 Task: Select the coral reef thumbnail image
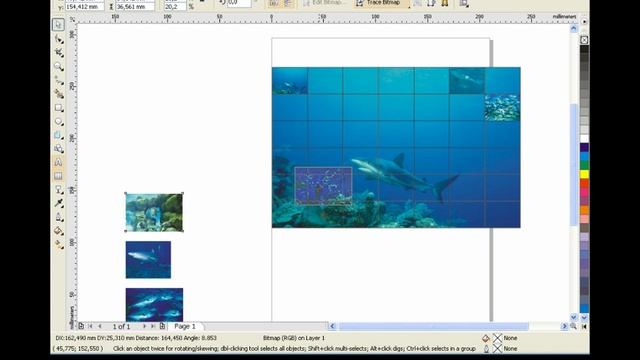coord(154,213)
